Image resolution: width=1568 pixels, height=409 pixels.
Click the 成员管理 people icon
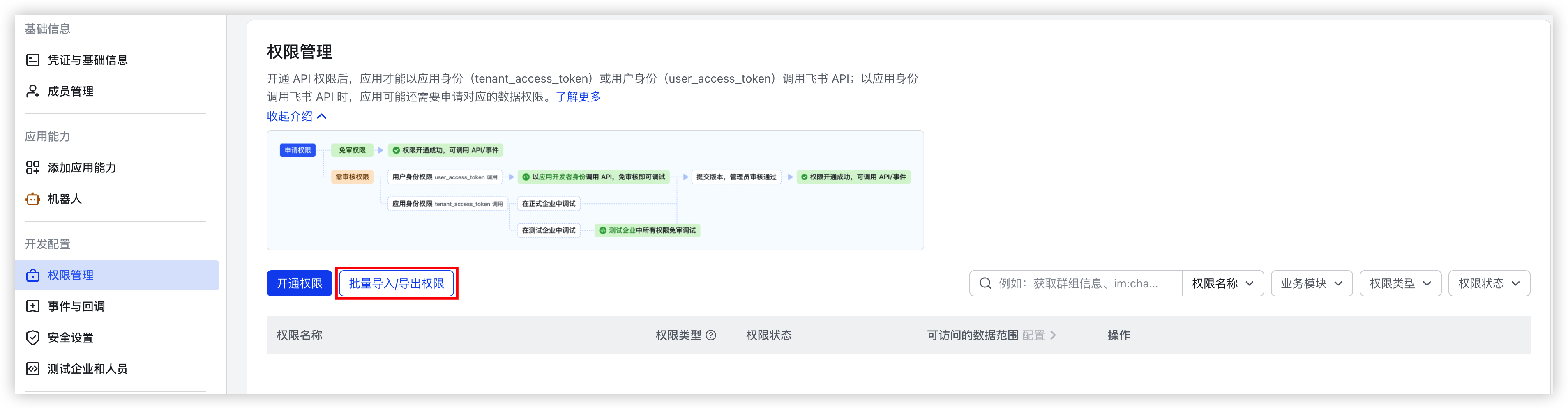pos(33,91)
